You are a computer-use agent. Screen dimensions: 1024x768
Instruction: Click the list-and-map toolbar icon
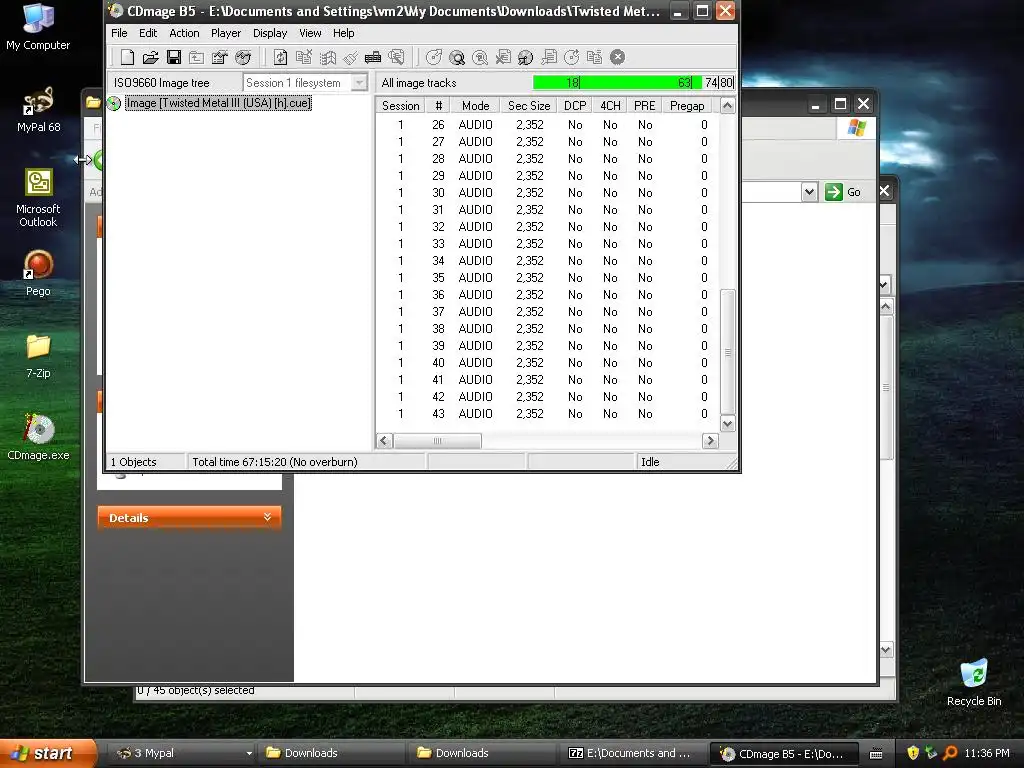click(x=327, y=57)
